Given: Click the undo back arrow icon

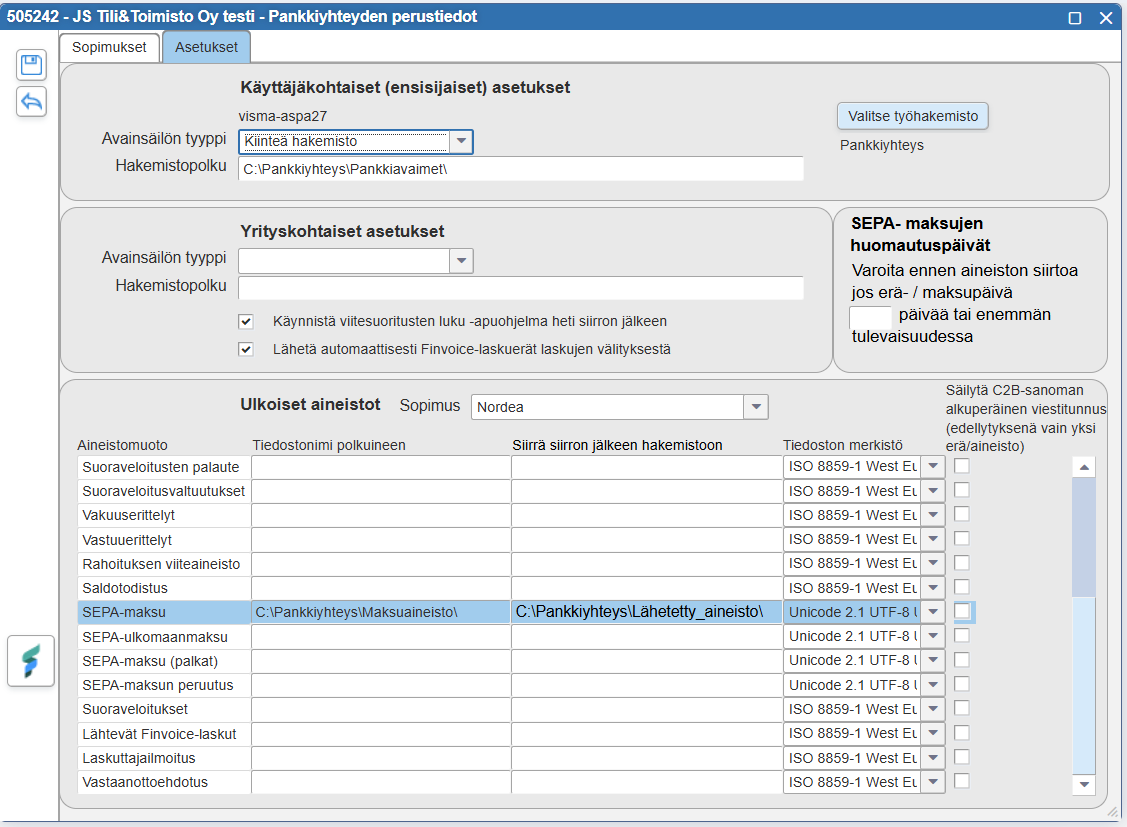Looking at the screenshot, I should [32, 101].
